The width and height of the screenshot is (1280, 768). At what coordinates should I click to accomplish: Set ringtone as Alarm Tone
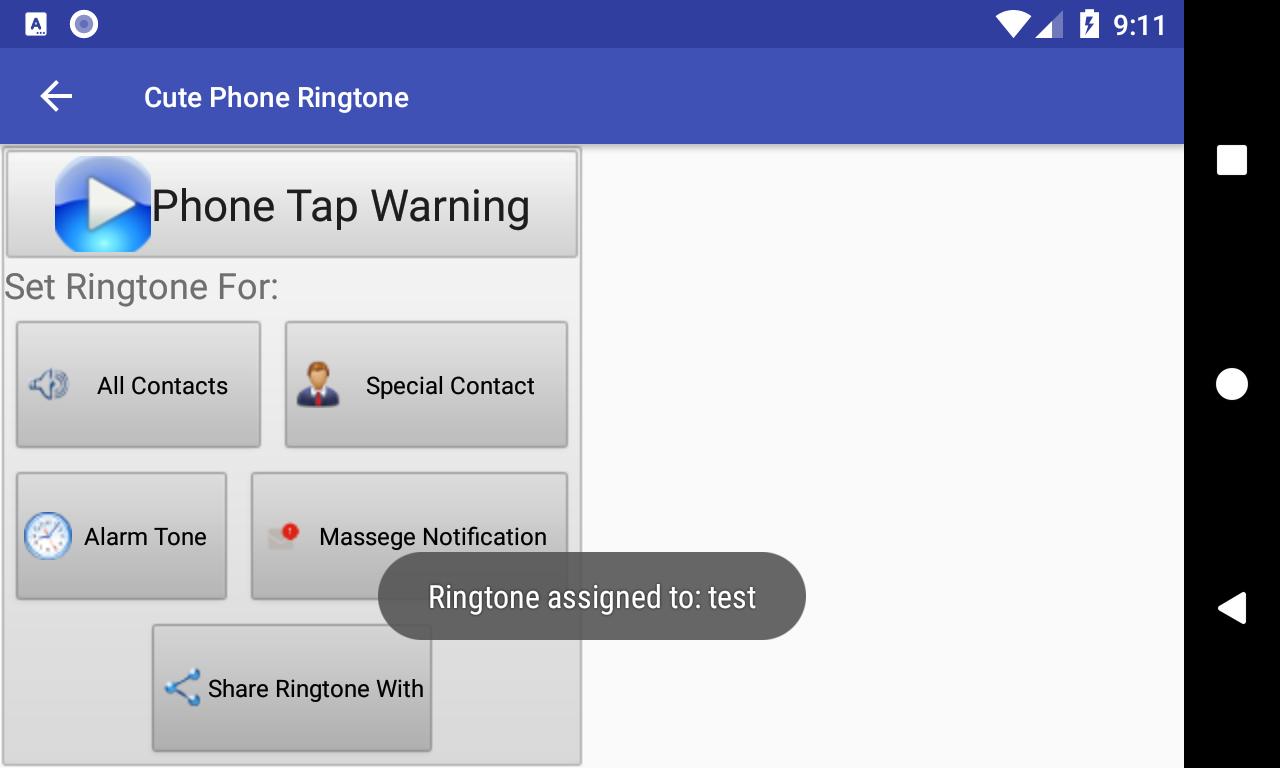click(x=121, y=536)
